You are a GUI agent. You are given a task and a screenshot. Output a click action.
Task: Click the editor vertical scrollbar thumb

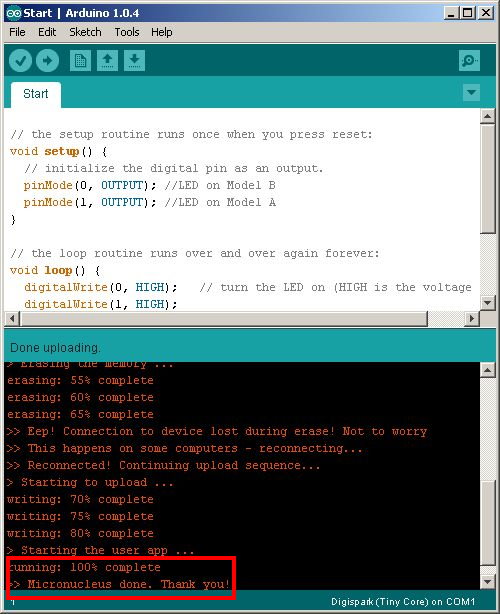pyautogui.click(x=487, y=179)
